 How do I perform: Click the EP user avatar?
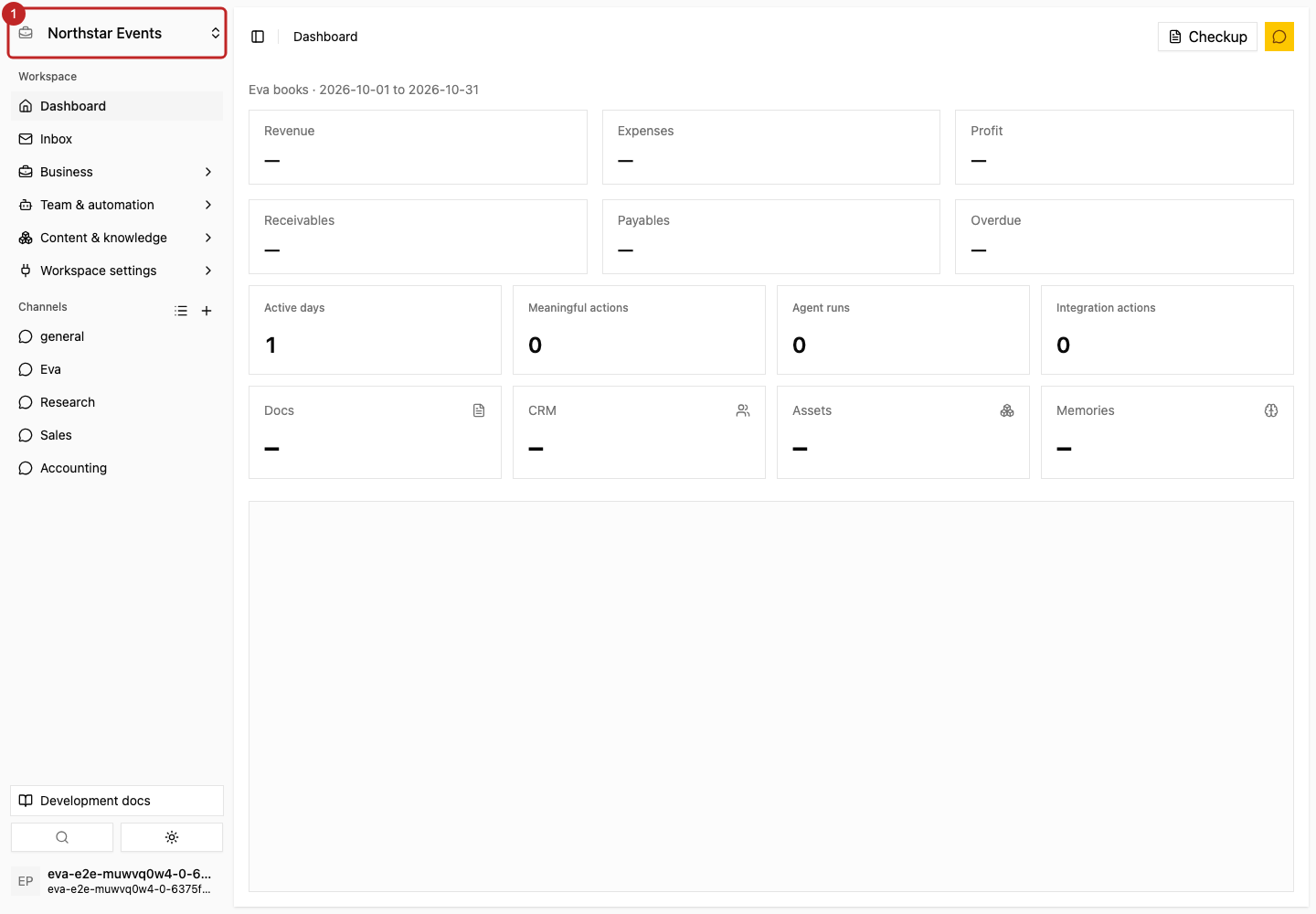pos(26,881)
